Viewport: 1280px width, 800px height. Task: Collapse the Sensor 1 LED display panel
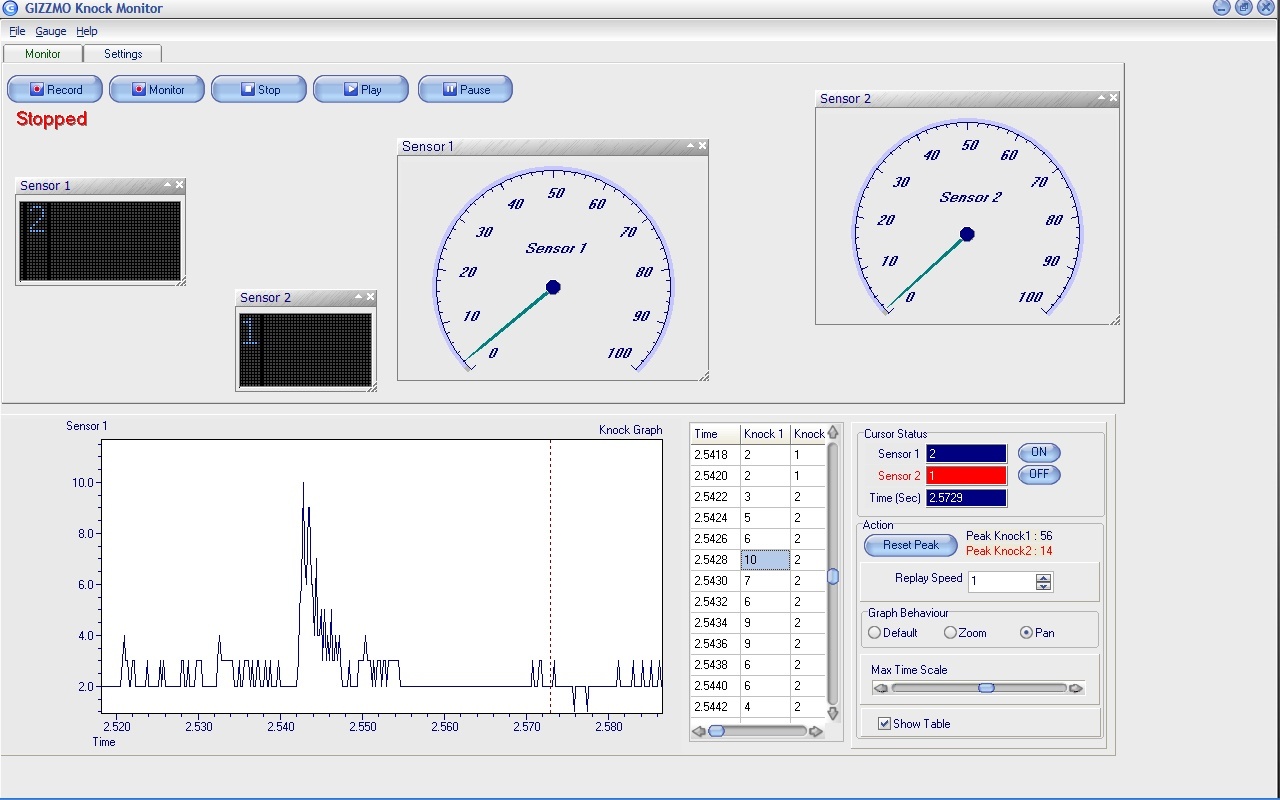tap(168, 185)
